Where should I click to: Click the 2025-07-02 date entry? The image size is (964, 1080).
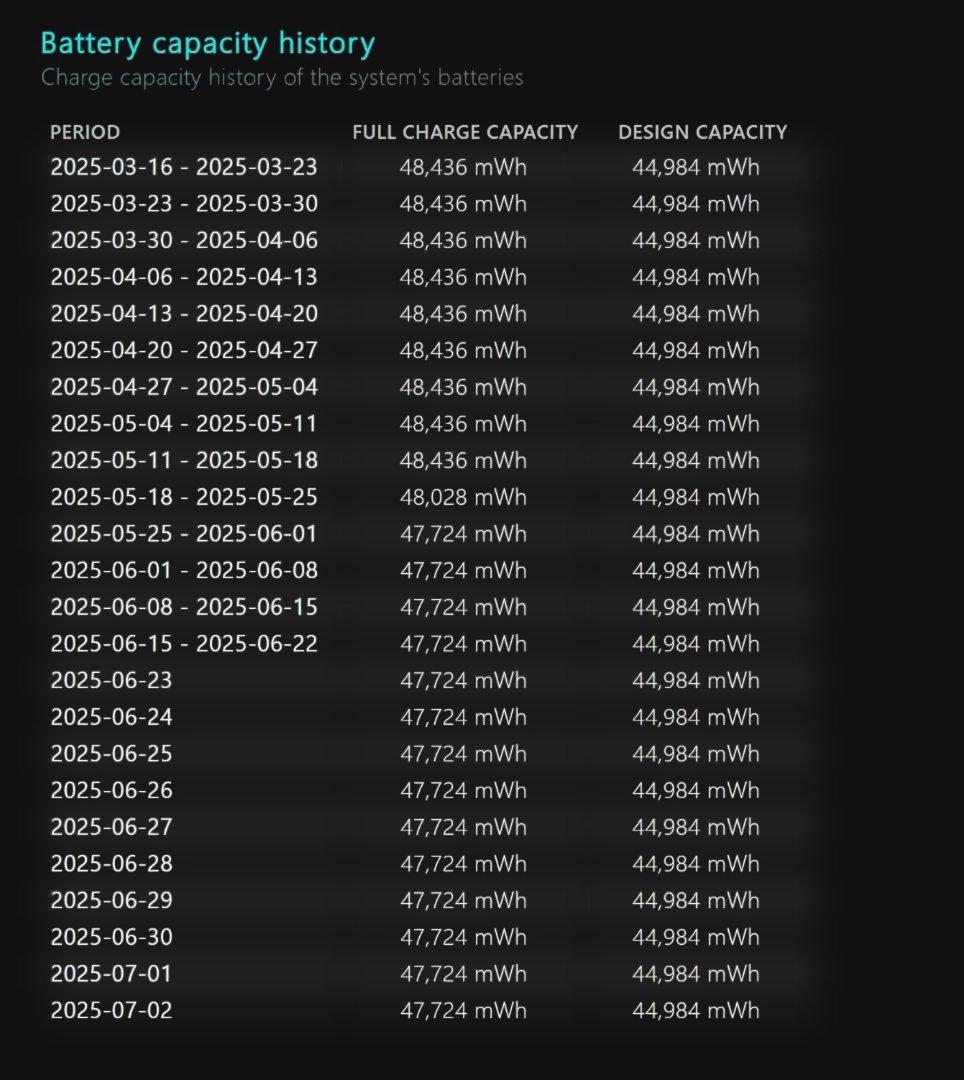111,1010
